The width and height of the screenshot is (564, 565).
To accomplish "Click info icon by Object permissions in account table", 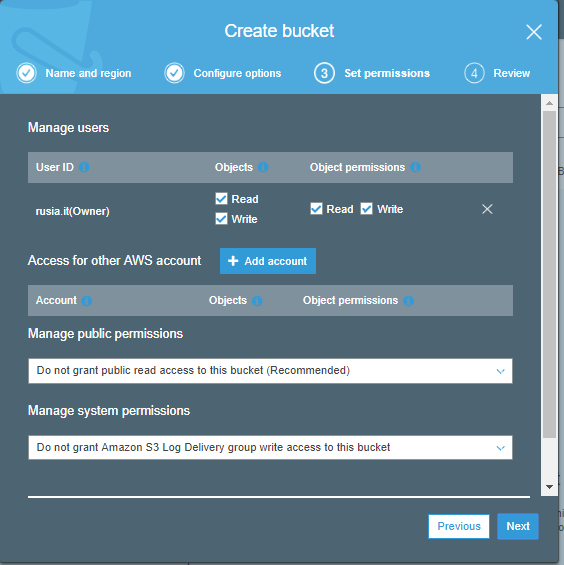I will click(408, 301).
